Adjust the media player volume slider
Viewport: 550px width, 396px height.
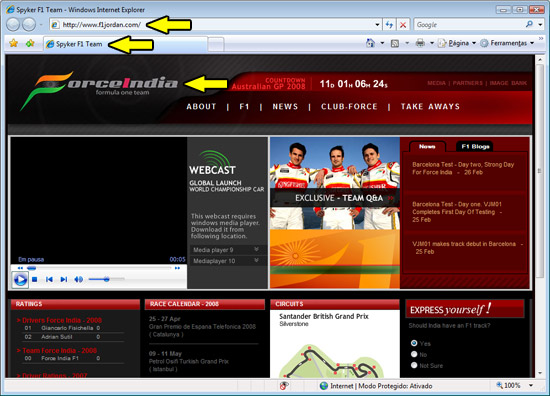[x=106, y=279]
